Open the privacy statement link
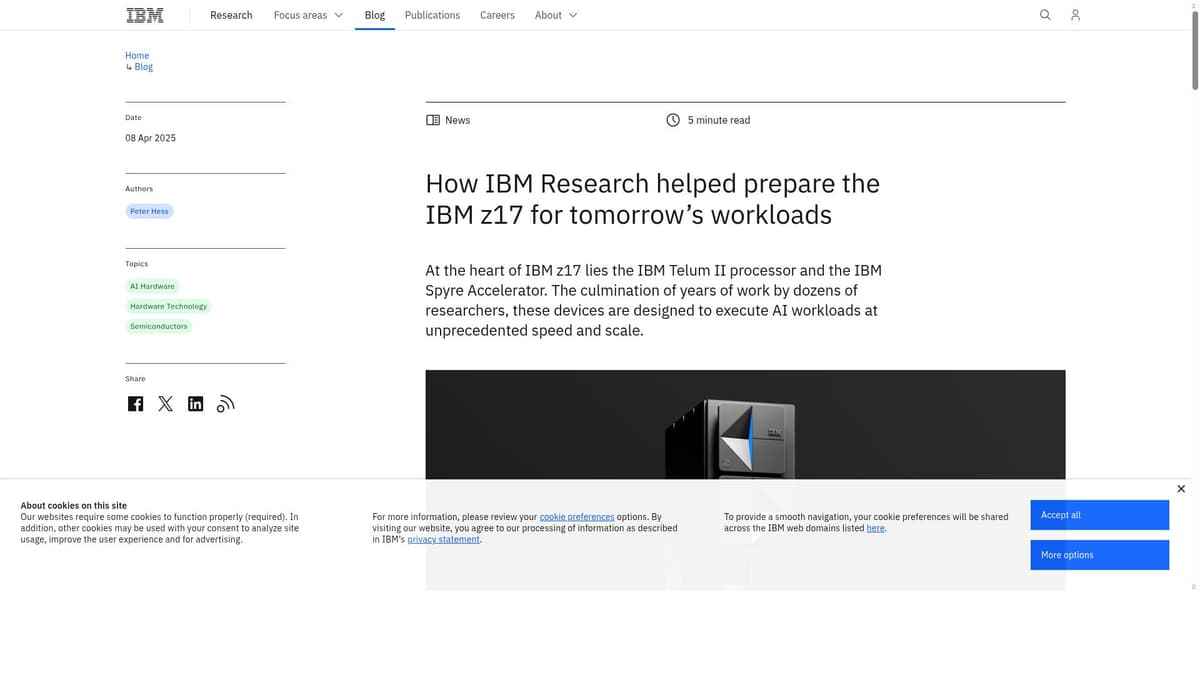 tap(442, 539)
